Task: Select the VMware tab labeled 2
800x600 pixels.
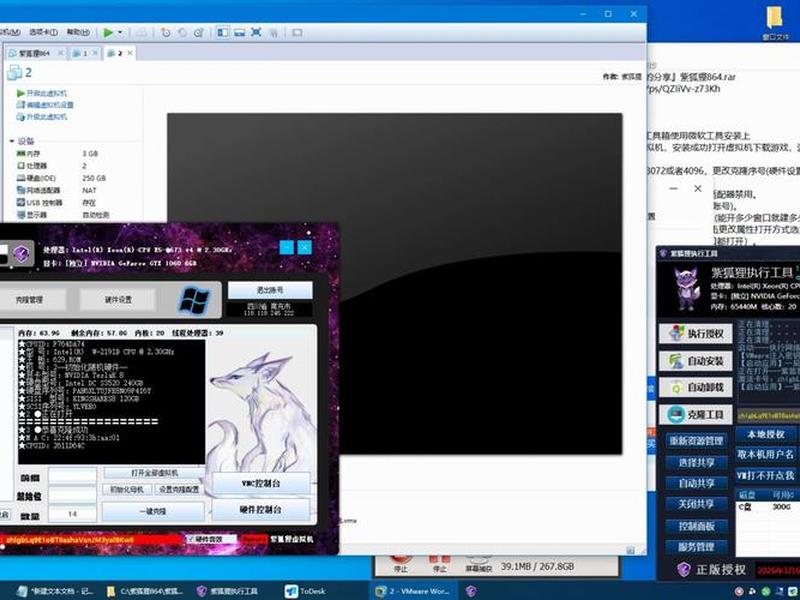Action: point(119,53)
